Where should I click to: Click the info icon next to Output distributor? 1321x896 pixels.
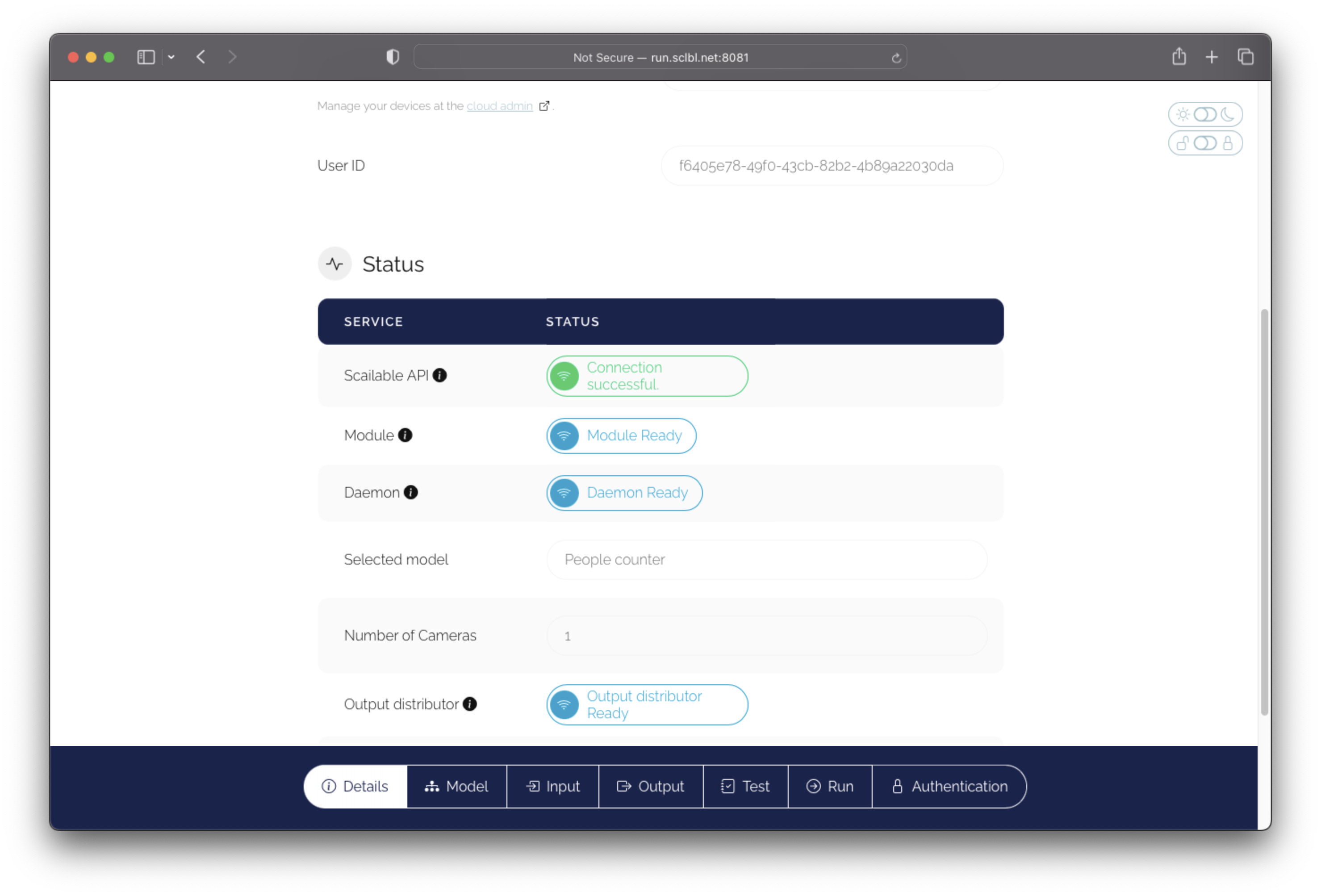[469, 704]
